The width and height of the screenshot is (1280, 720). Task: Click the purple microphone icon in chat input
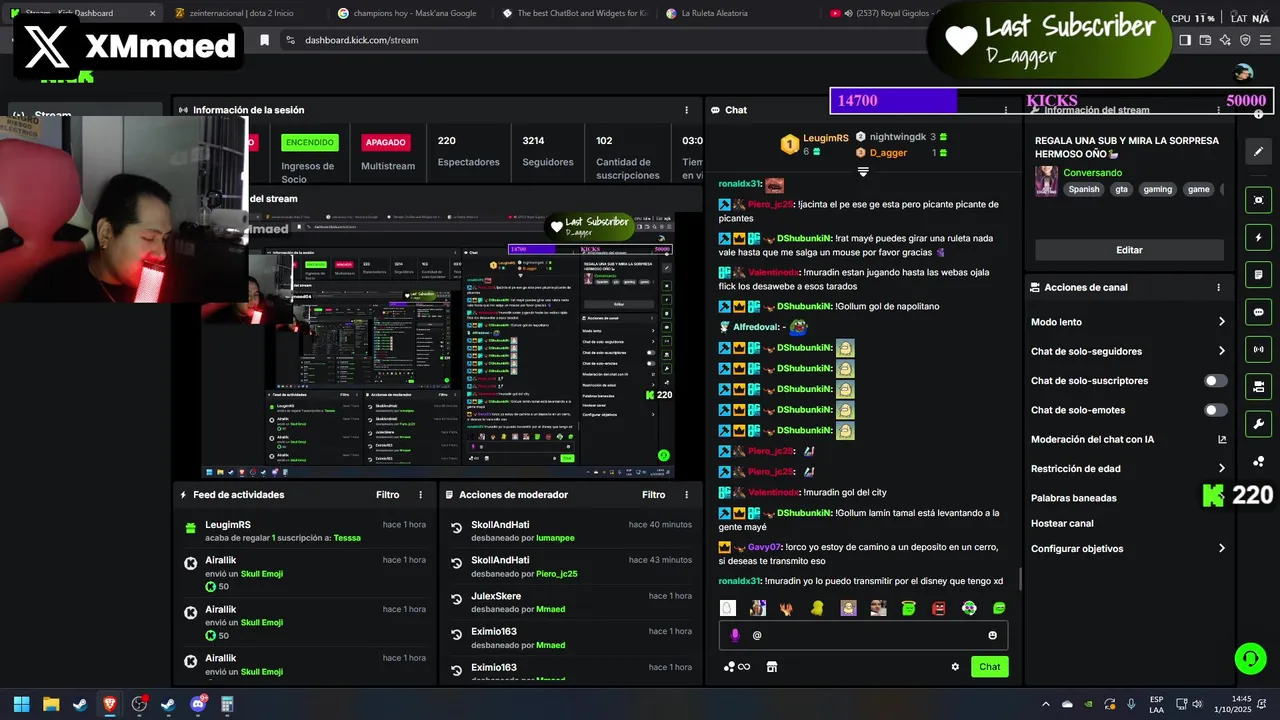735,635
